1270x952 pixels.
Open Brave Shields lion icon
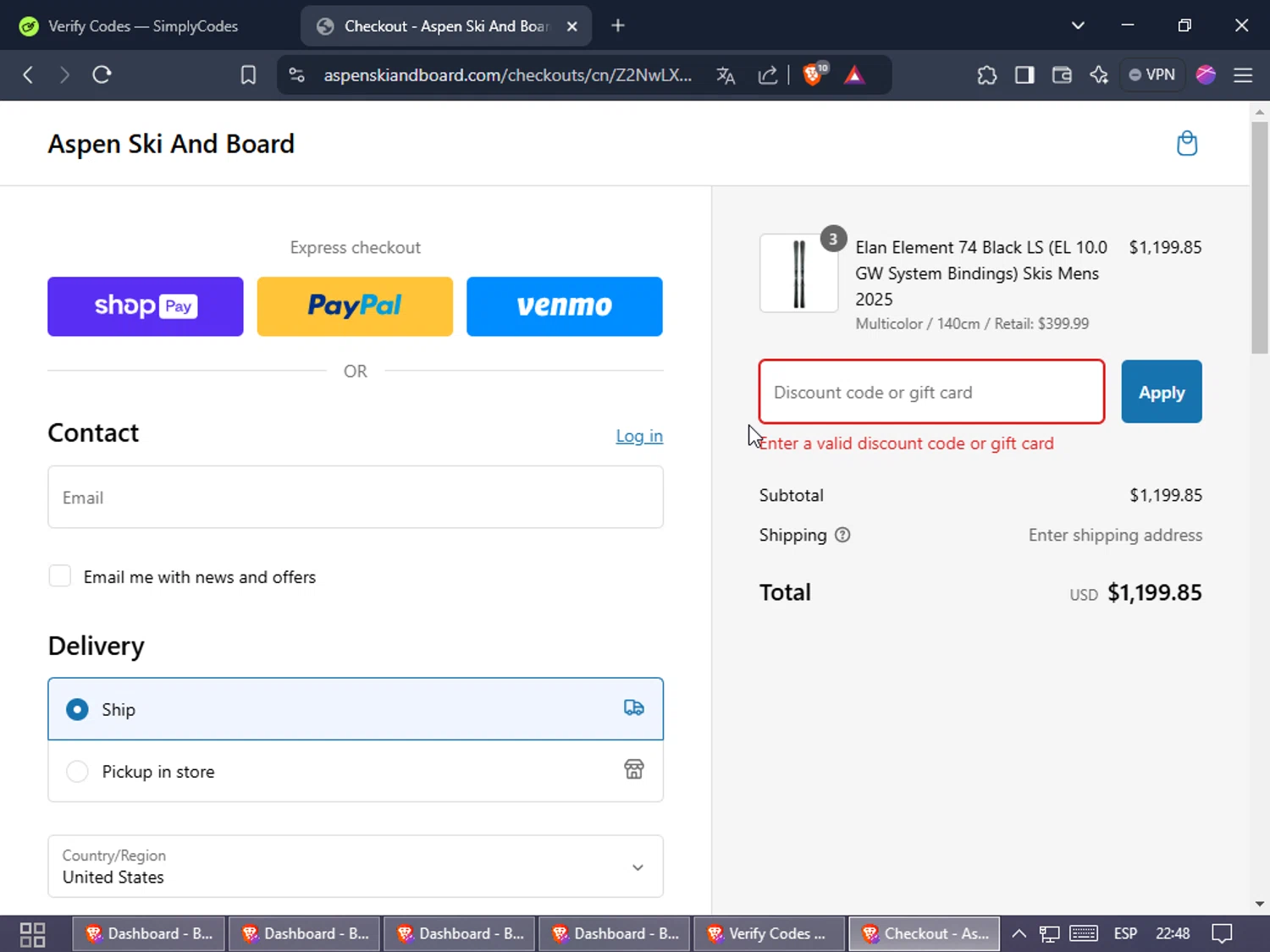[813, 74]
